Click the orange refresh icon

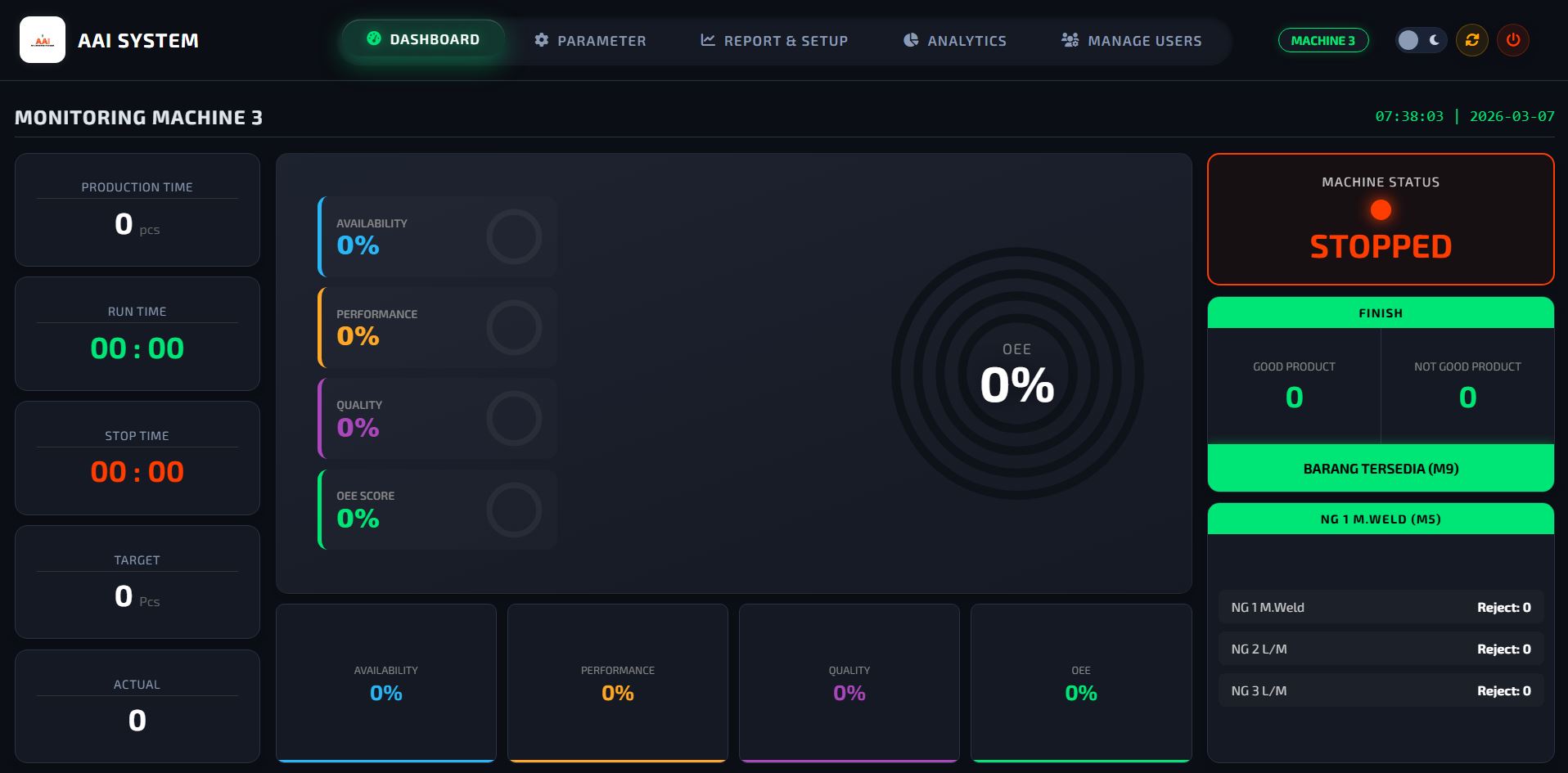click(1471, 39)
